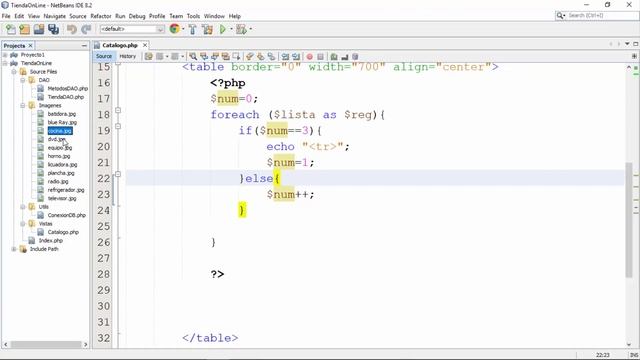Click Find Previous Occurrence icon
Screen dimensions: 640x360
204,56
